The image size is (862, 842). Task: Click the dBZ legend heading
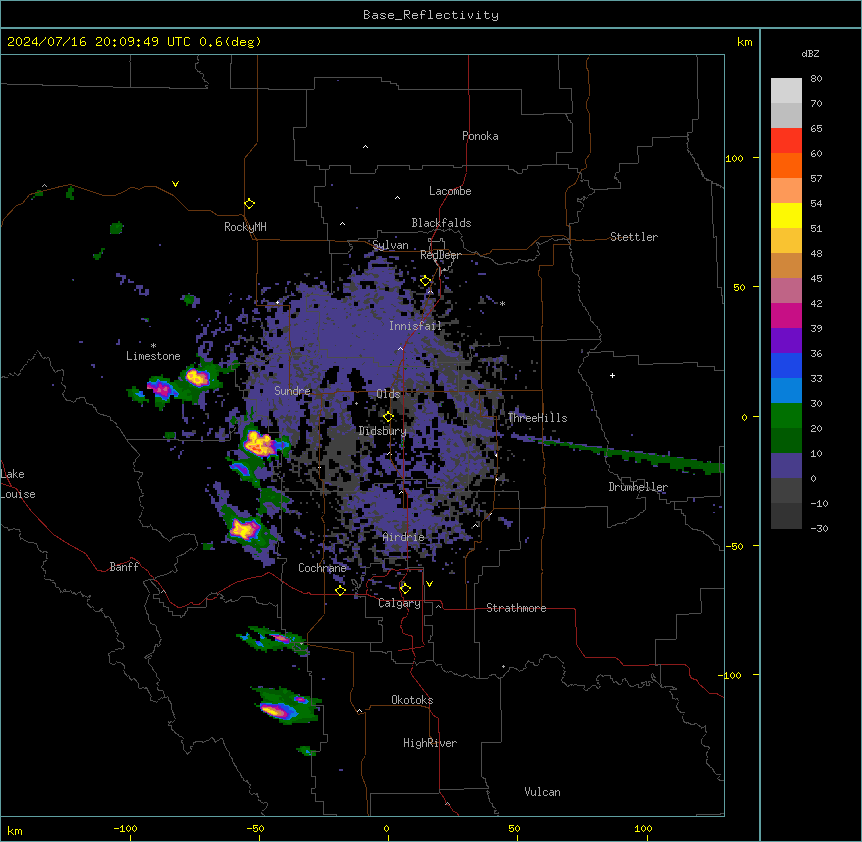click(810, 54)
